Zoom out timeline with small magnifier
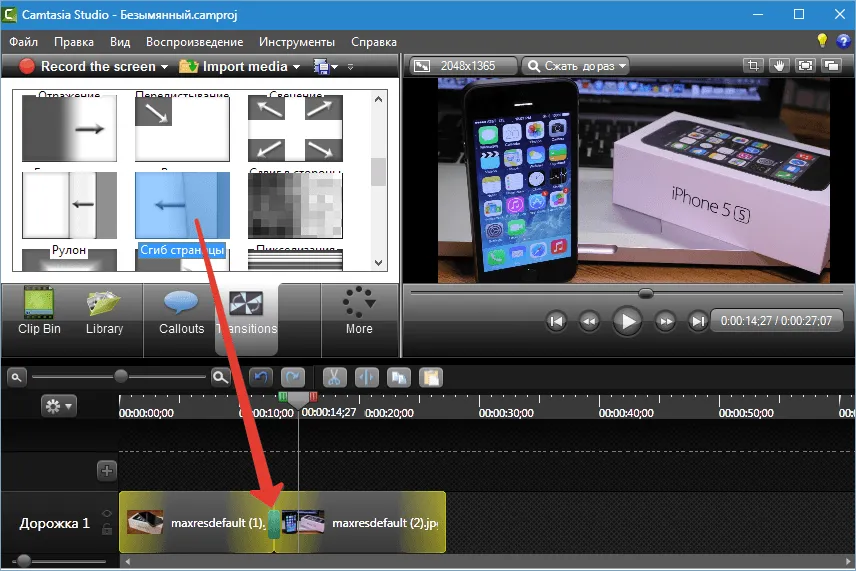This screenshot has width=856, height=571. point(16,377)
